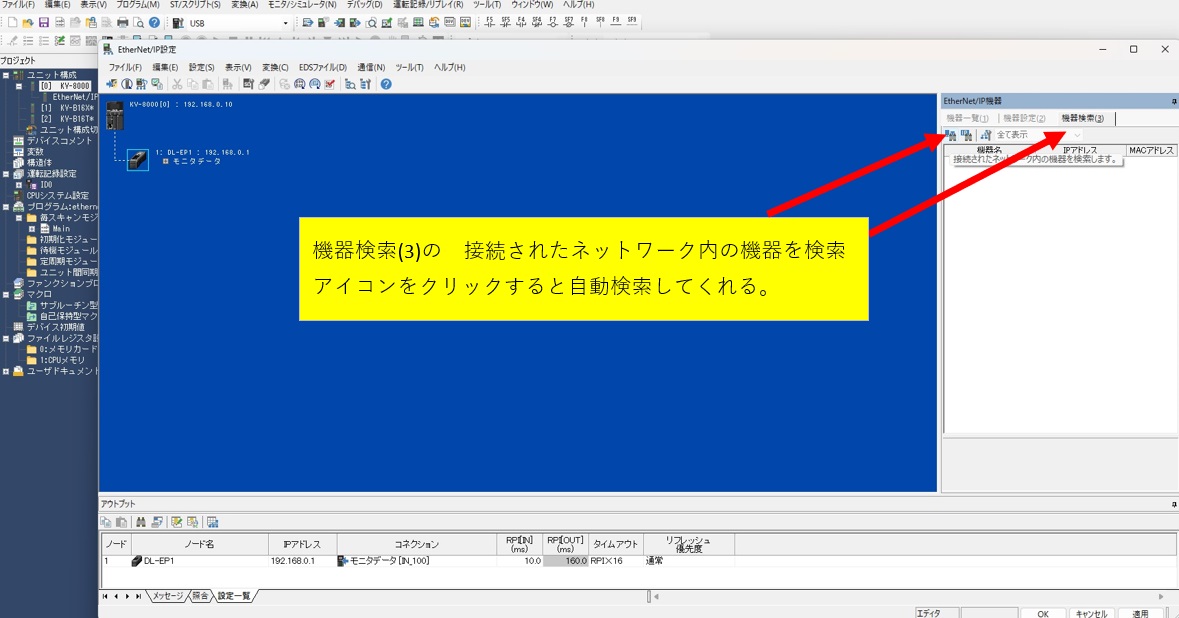Click the KV-8000 PLC unit icon on canvas

click(116, 115)
